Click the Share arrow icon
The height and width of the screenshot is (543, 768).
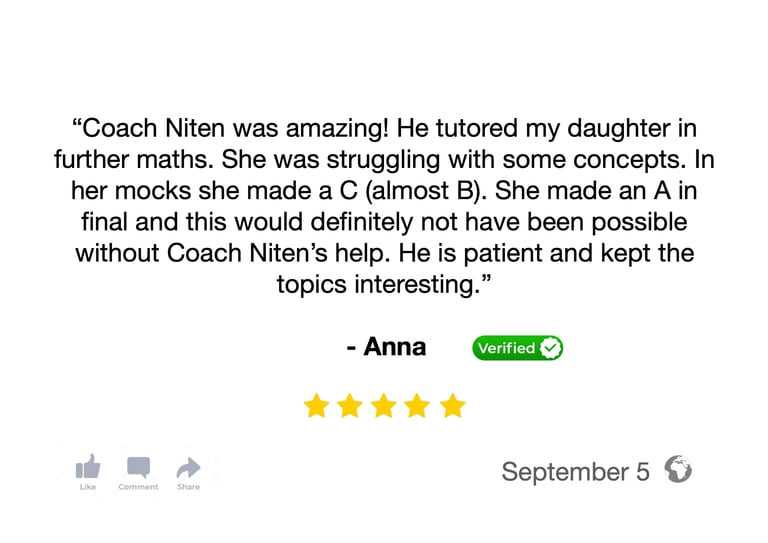[188, 467]
